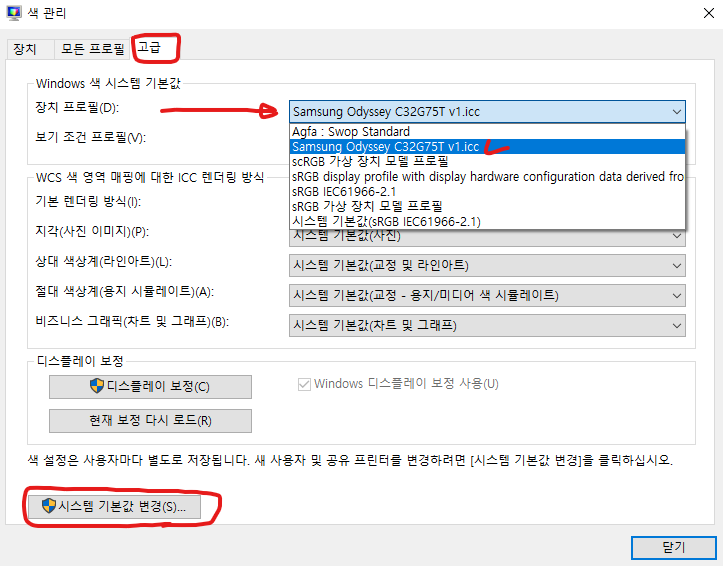Viewport: 723px width, 566px height.
Task: Pick scRGB 가상 장치 모델 프로필
Action: point(487,161)
